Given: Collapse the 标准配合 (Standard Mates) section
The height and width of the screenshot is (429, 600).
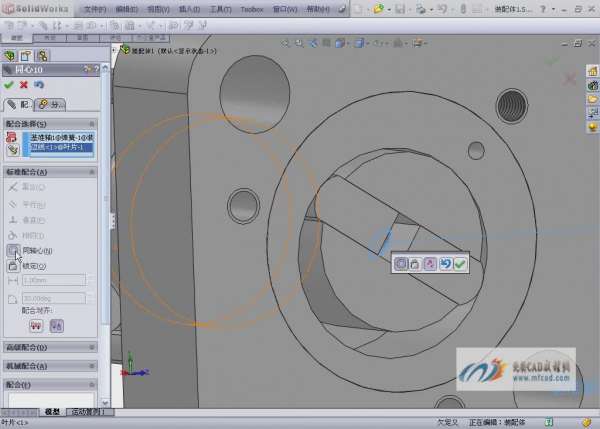Looking at the screenshot, I should pos(94,172).
